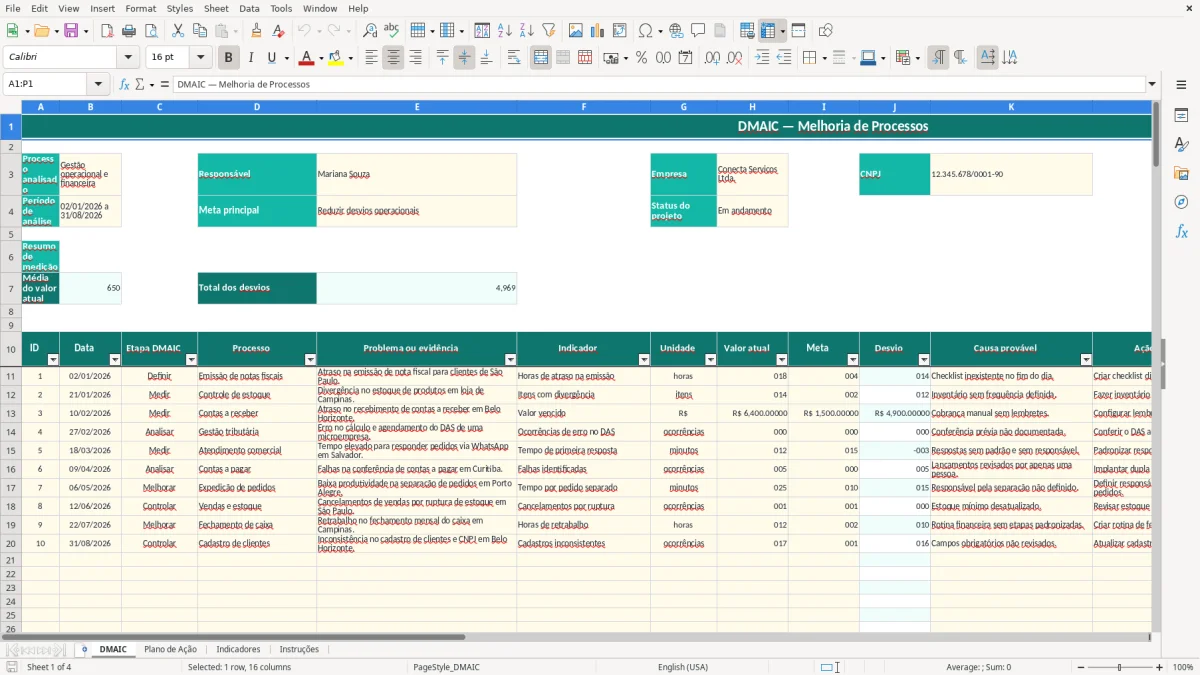Expand the formula bar
The height and width of the screenshot is (675, 1200).
pos(1152,84)
